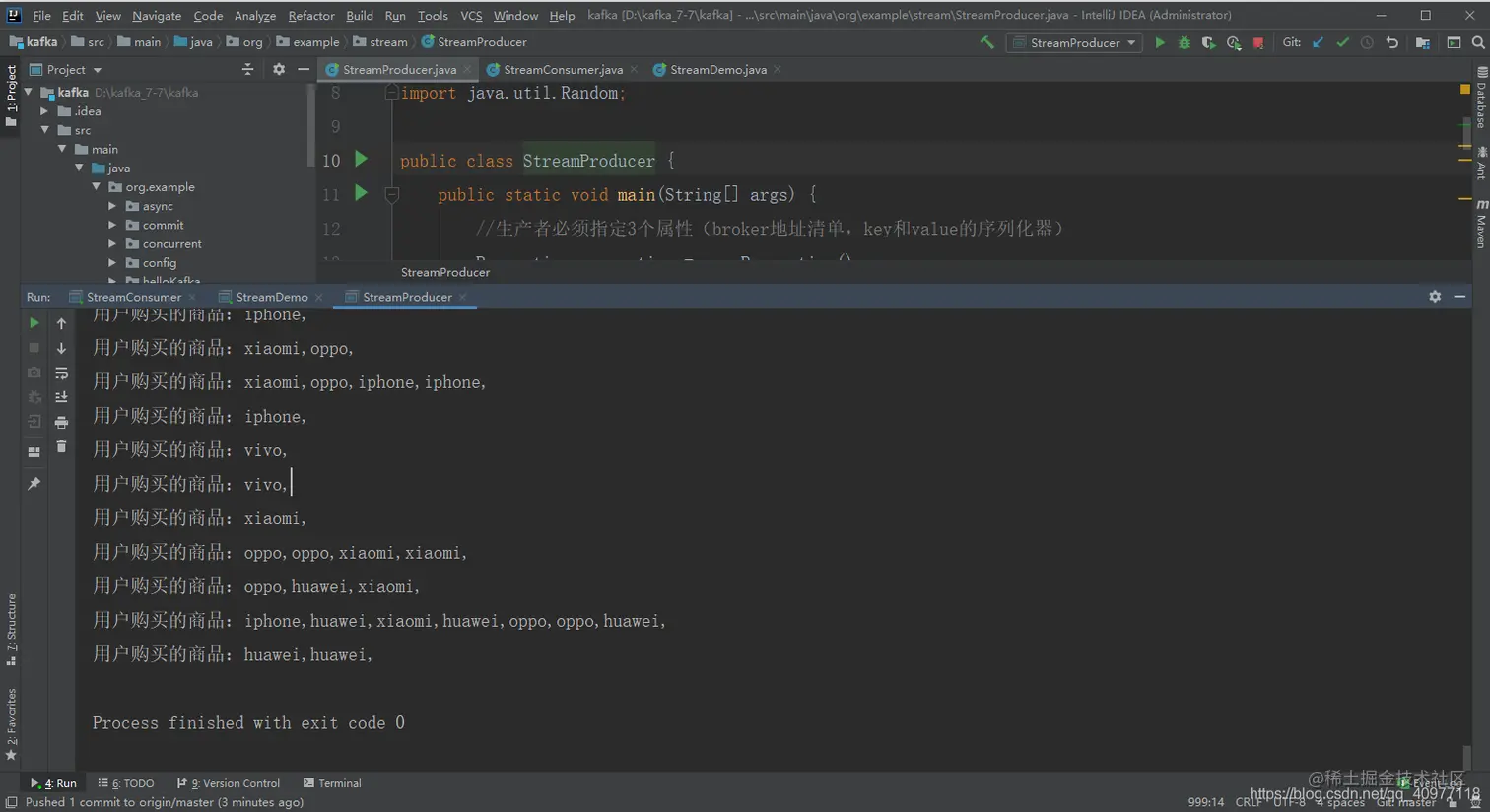Open the Favorites side tool window
This screenshot has height=812, width=1490.
11,724
